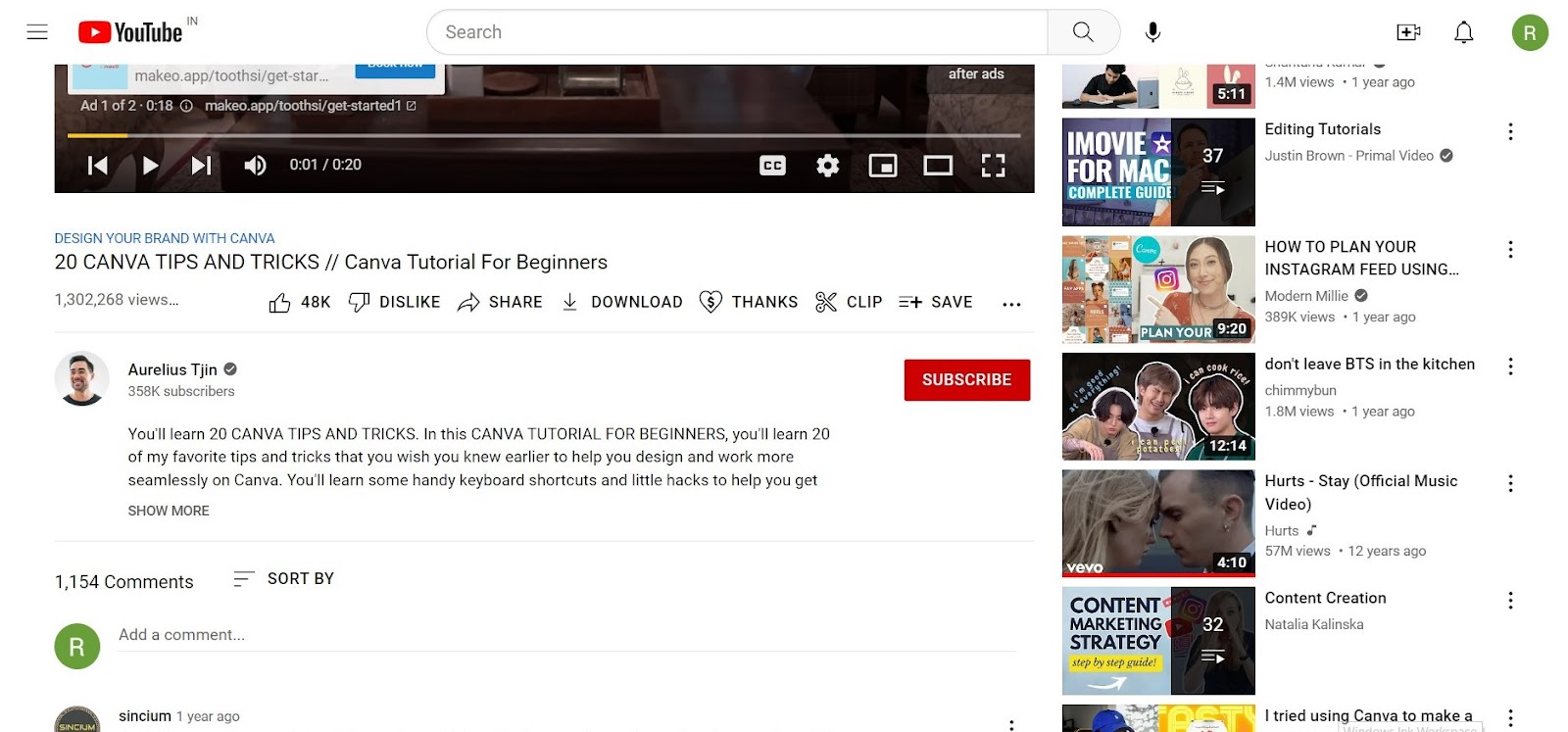Toggle theater mode view
The width and height of the screenshot is (1568, 732).
938,166
